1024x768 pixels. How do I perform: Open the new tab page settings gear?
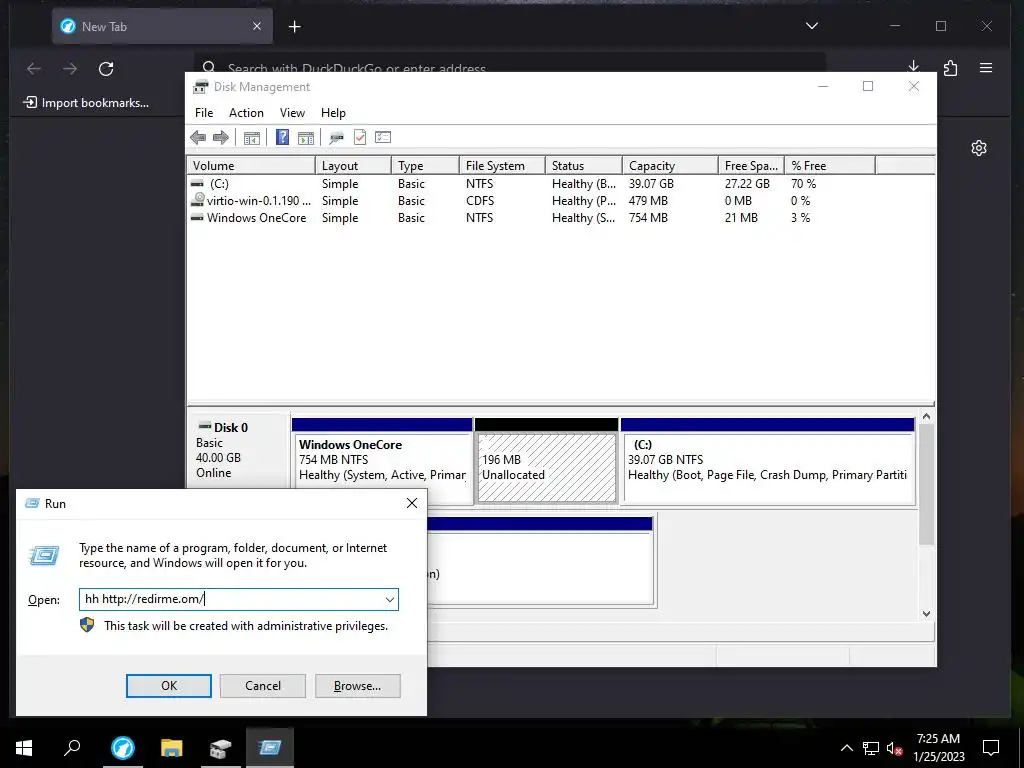(x=978, y=148)
